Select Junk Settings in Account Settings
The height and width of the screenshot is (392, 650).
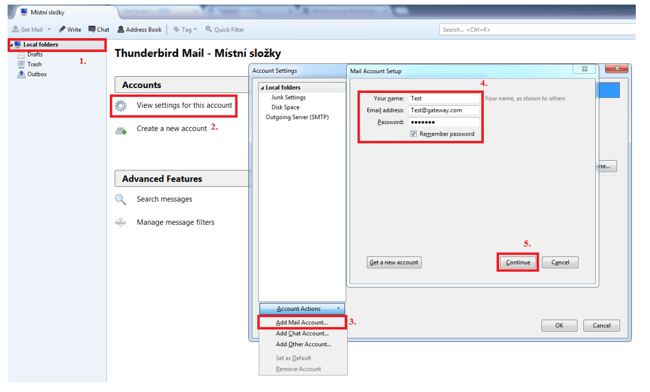pyautogui.click(x=289, y=97)
